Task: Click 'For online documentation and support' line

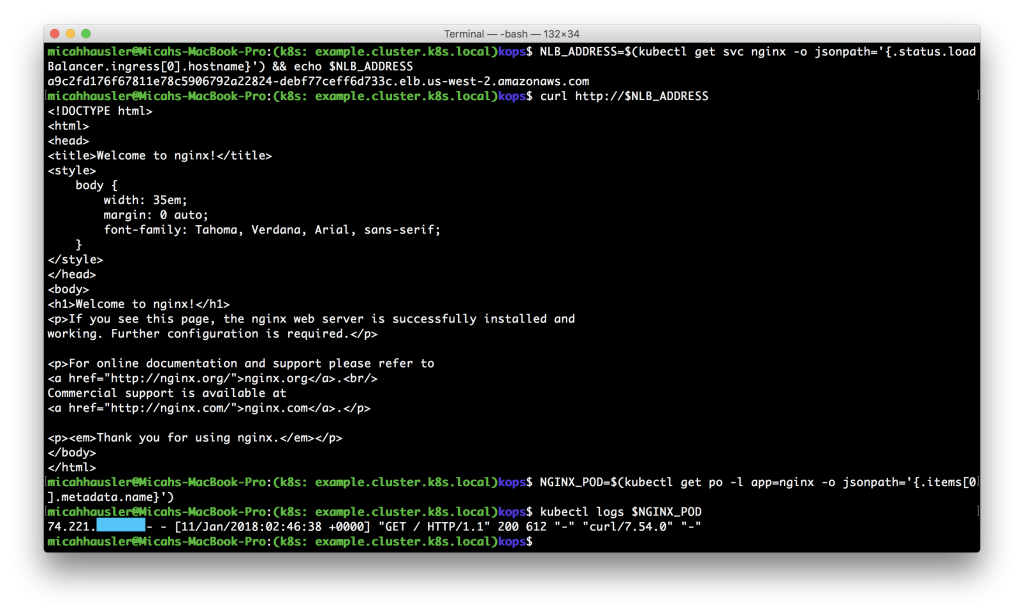Action: pyautogui.click(x=240, y=363)
